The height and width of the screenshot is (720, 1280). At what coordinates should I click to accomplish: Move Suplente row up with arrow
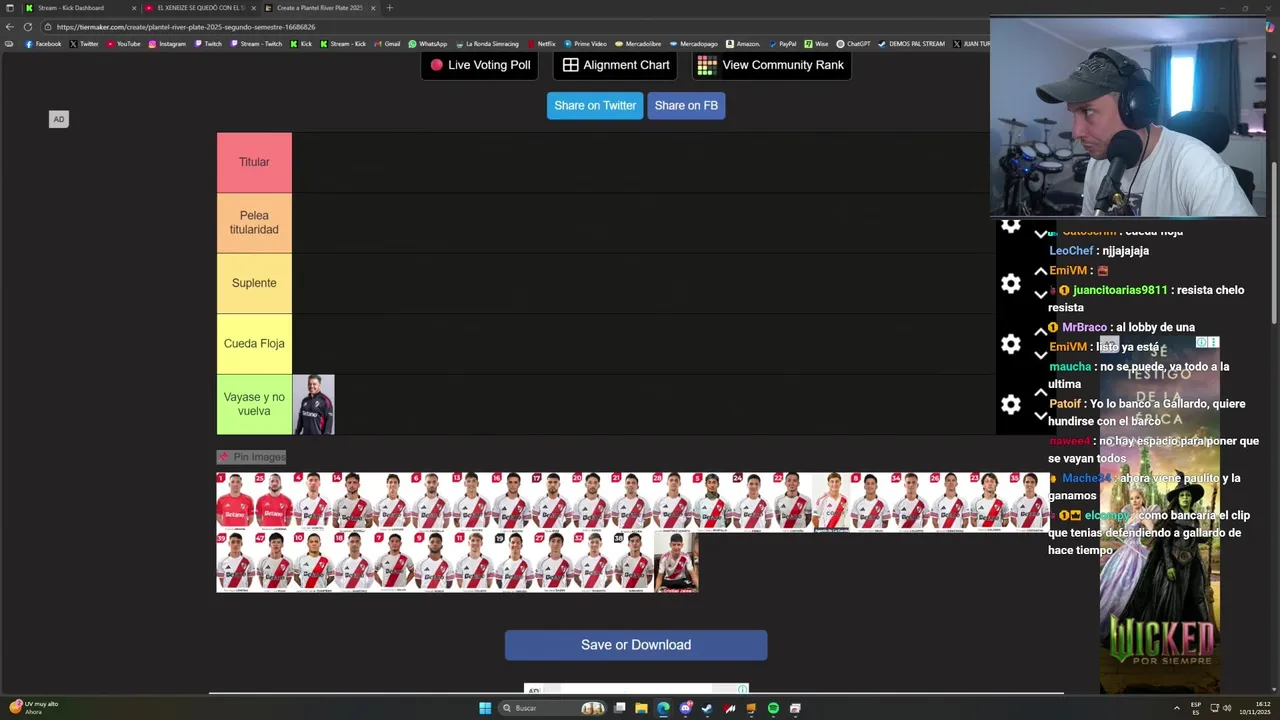(x=1041, y=272)
